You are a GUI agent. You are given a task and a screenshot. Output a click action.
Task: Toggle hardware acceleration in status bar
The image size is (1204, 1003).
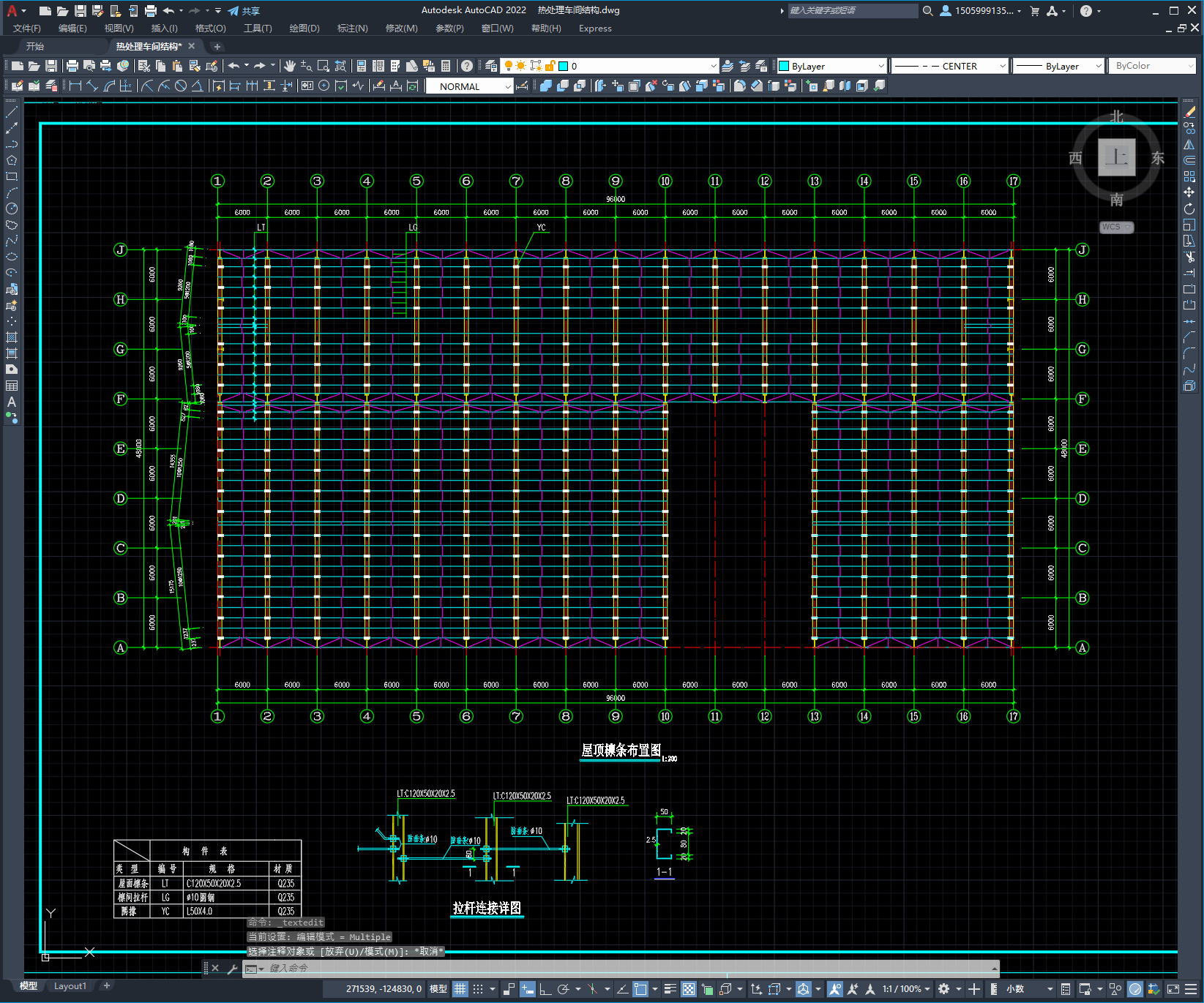coord(1135,989)
